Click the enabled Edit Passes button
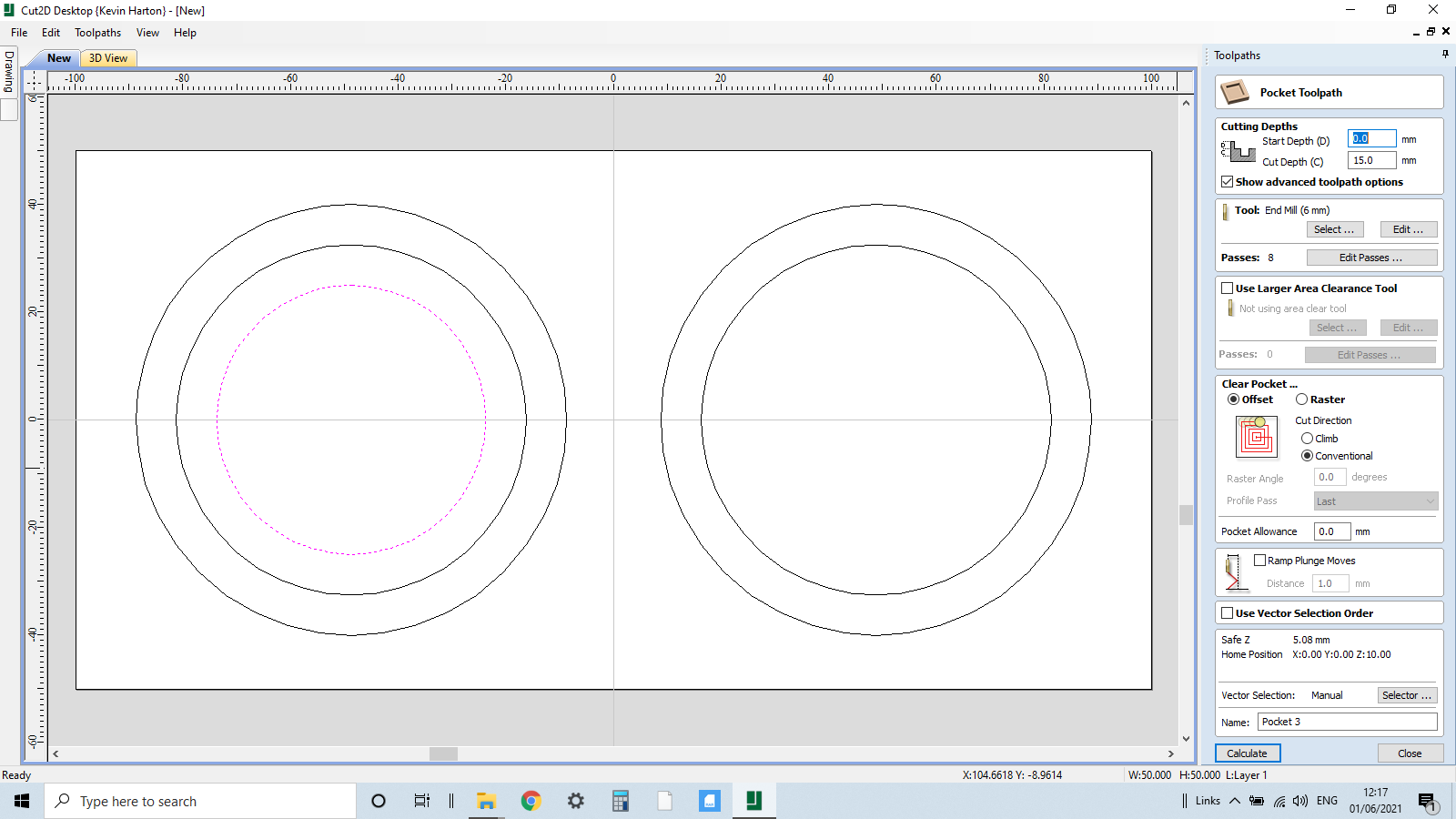 click(x=1371, y=258)
